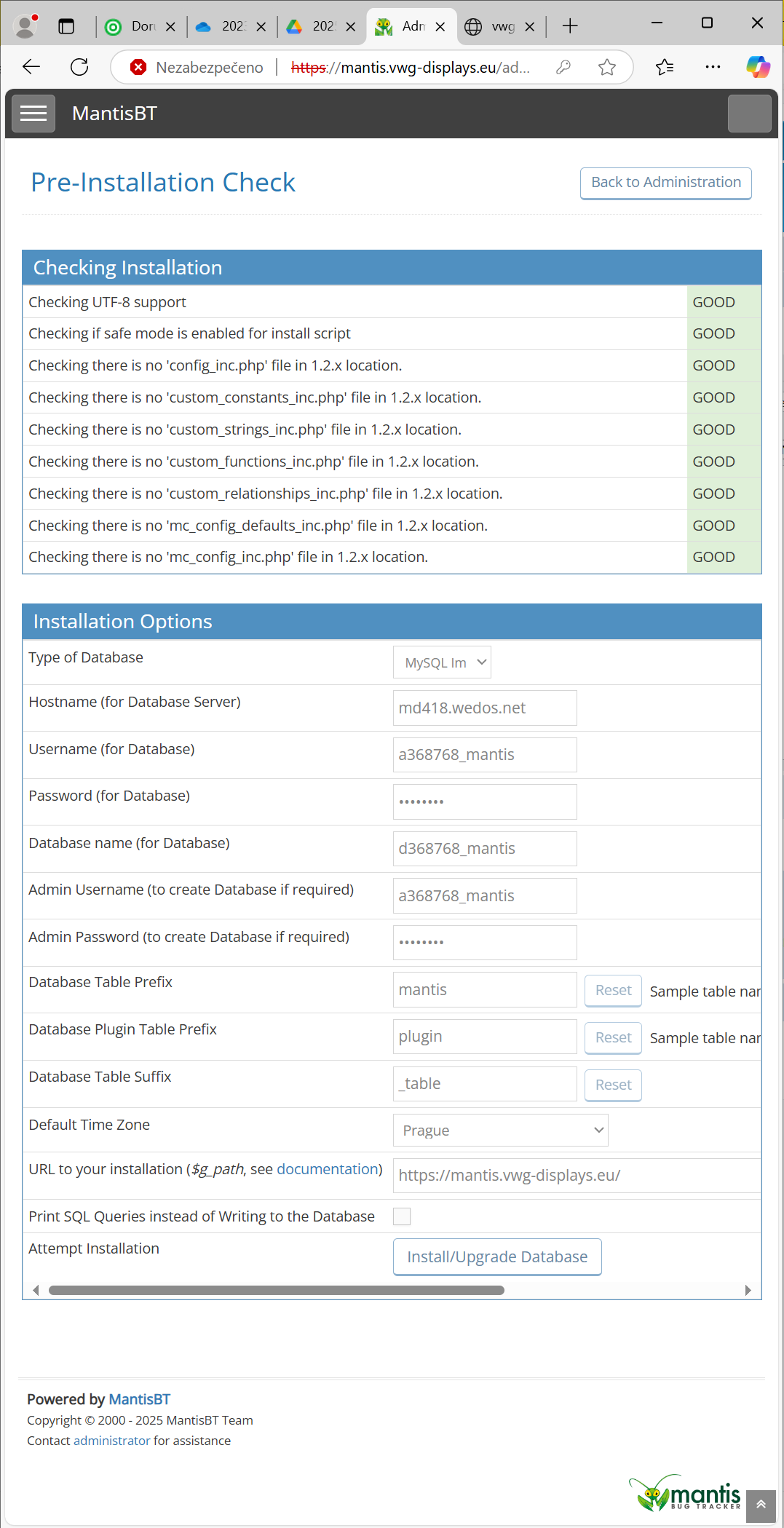Click the 'mc_config_inc.php' check row text
This screenshot has height=1528, width=784.
point(228,557)
